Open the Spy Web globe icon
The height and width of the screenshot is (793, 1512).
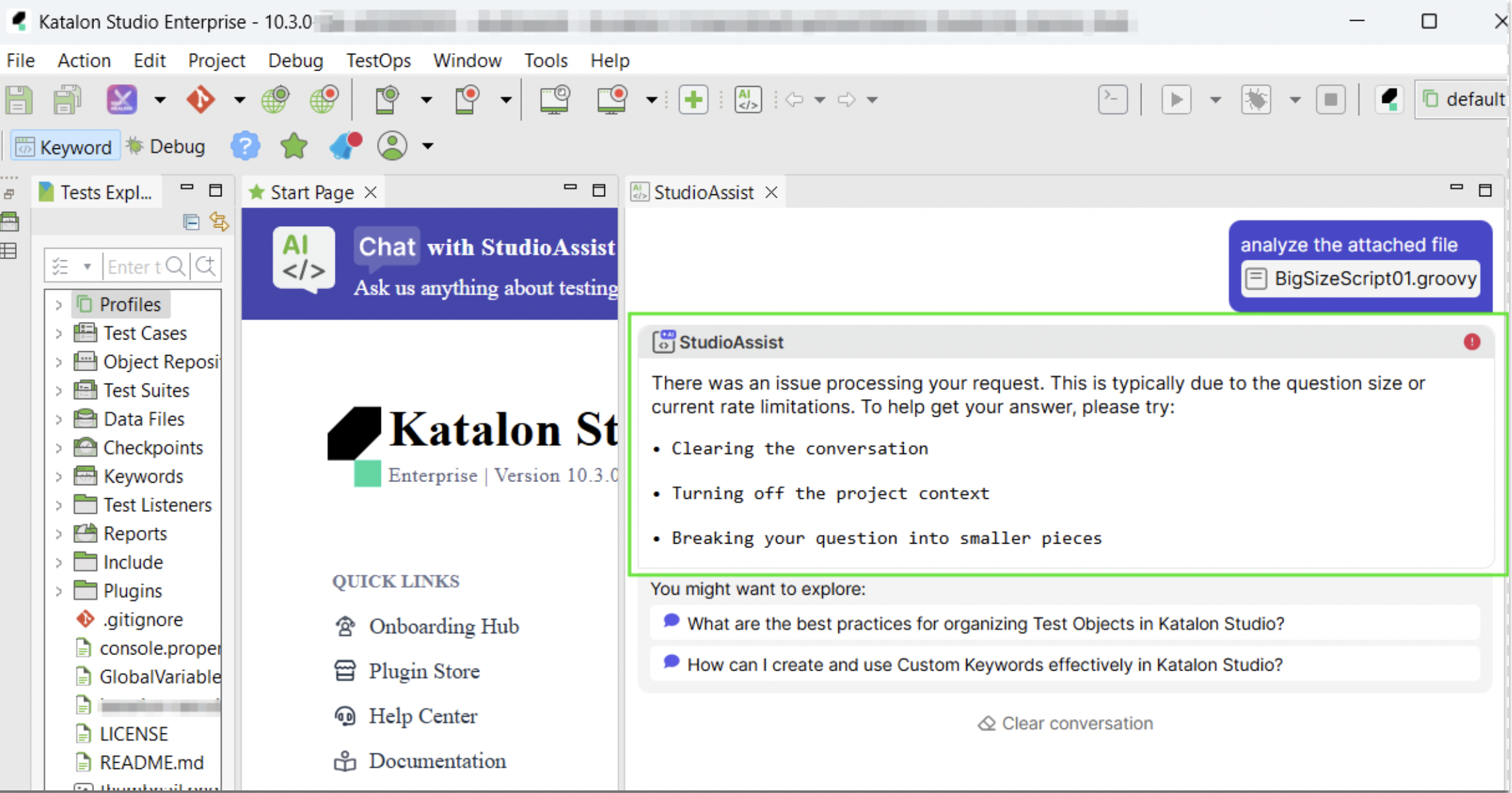pos(276,100)
